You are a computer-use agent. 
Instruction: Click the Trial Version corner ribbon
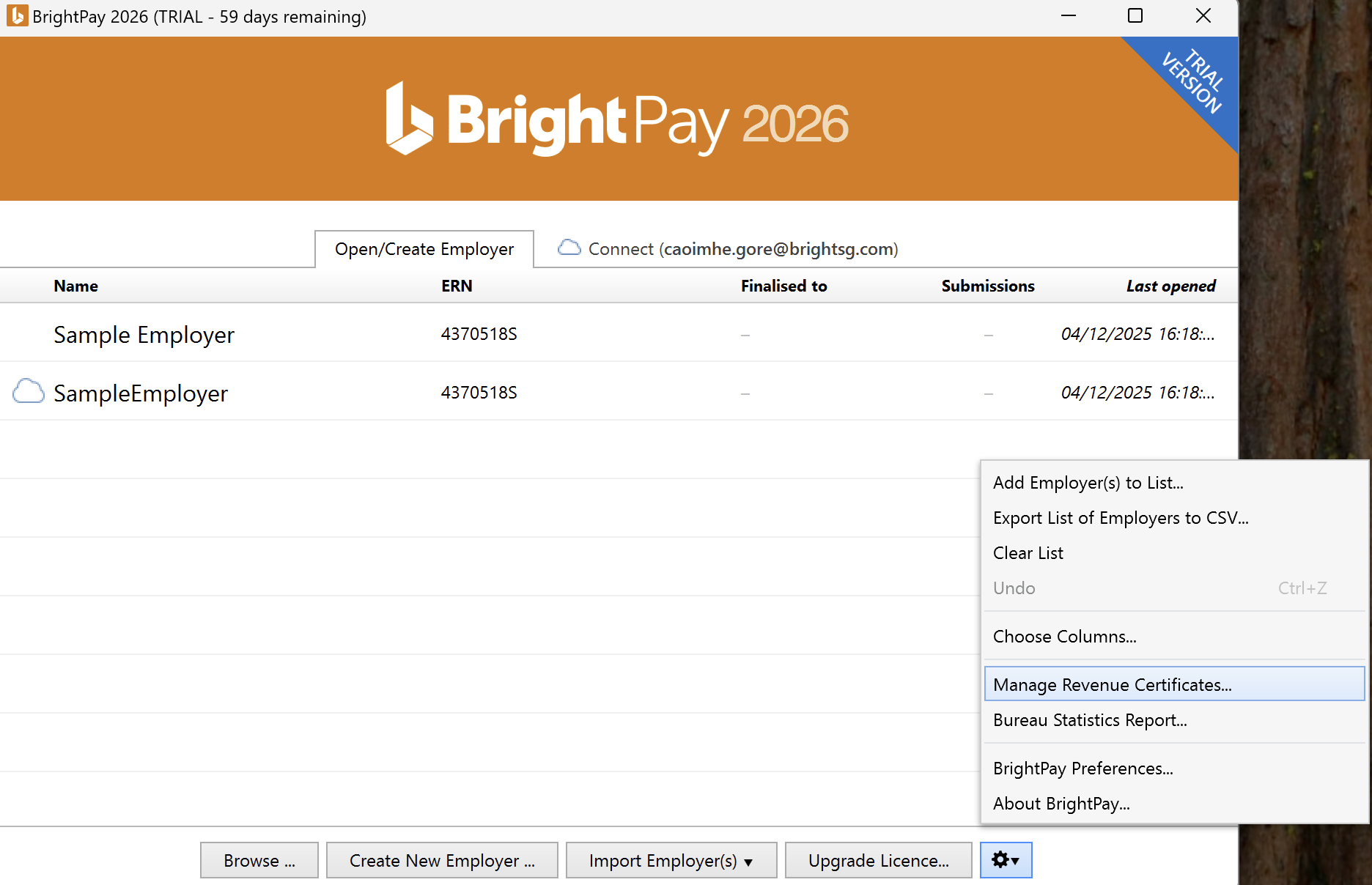pos(1192,82)
